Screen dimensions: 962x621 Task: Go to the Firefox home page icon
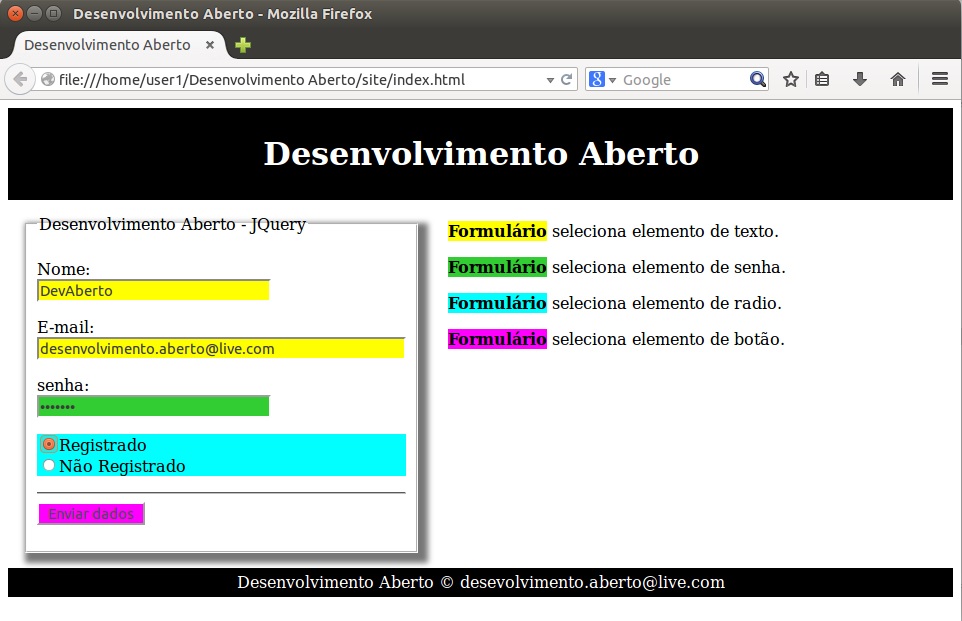(897, 80)
